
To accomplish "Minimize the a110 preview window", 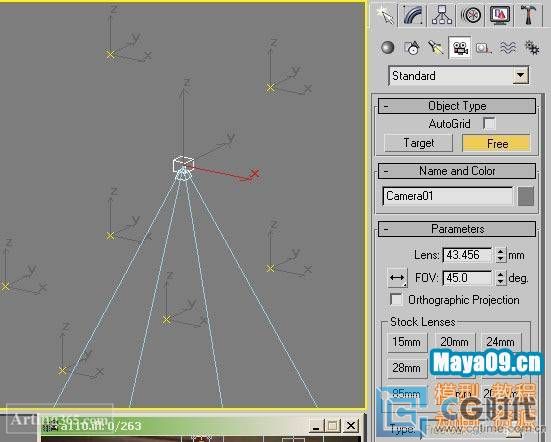I will [316, 426].
